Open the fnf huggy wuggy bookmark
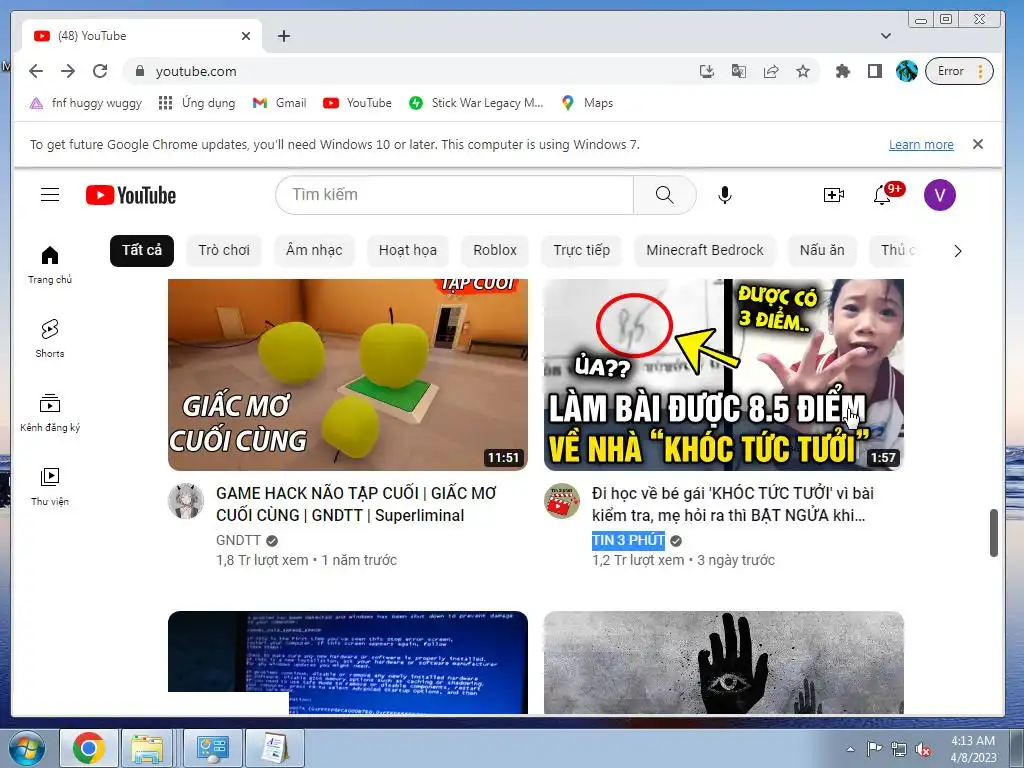This screenshot has width=1024, height=768. pos(86,103)
